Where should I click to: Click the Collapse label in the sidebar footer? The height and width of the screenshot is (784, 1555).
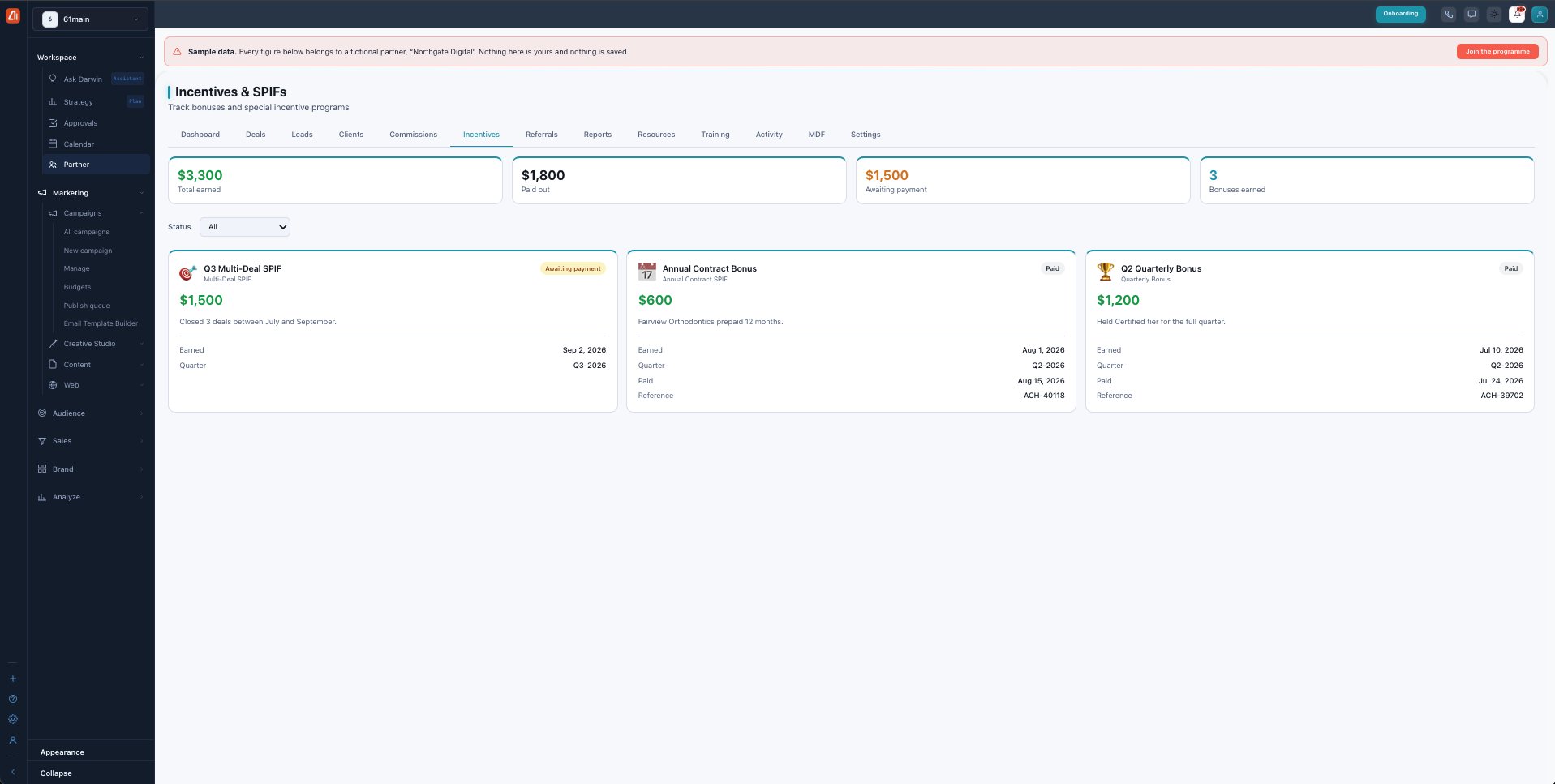point(56,773)
